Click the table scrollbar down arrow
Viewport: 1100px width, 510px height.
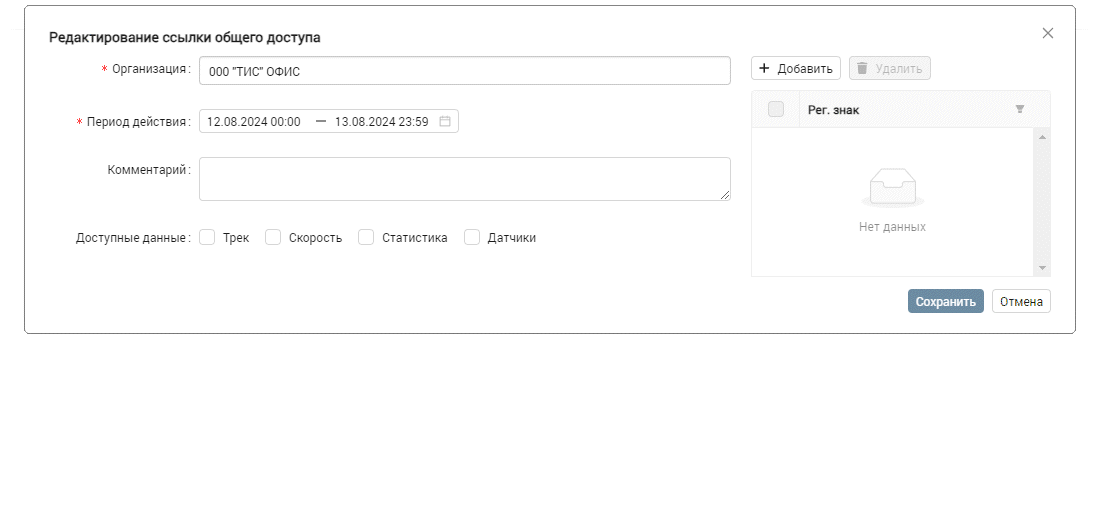[x=1042, y=268]
